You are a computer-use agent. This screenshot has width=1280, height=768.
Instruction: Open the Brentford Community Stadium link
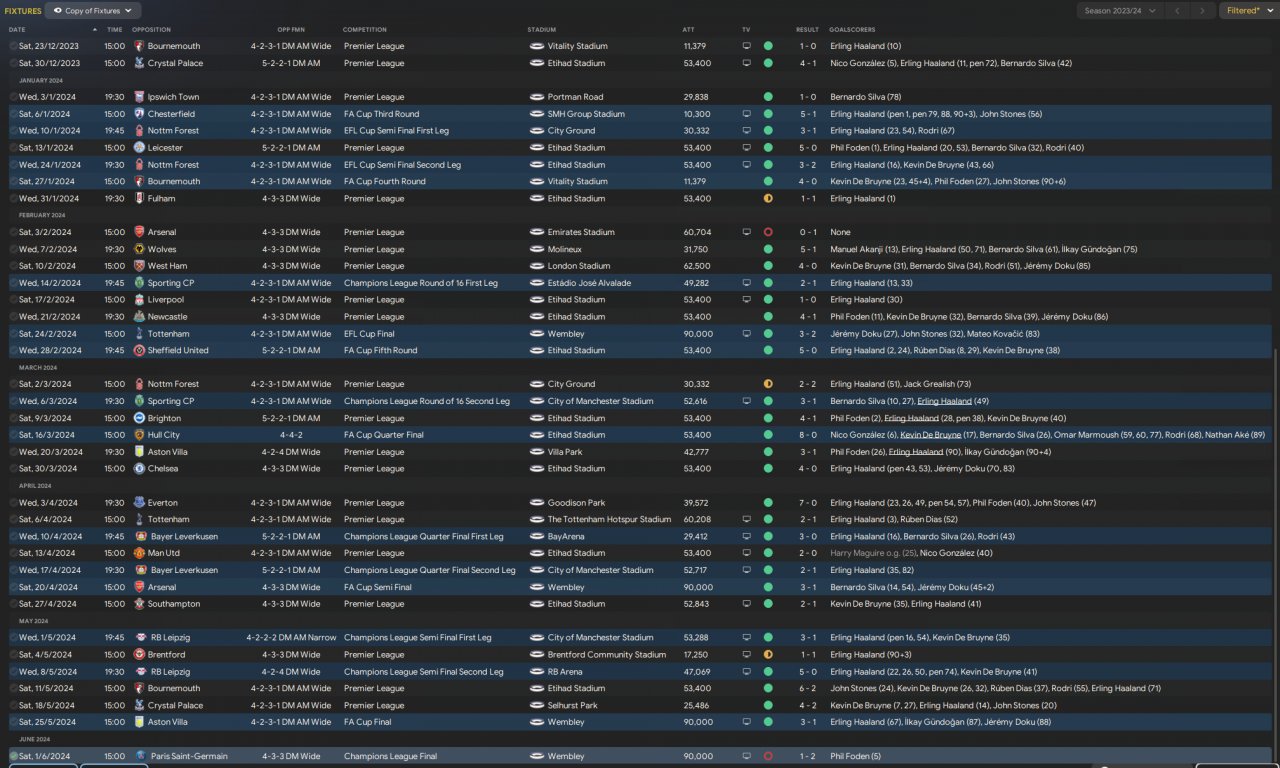(607, 655)
